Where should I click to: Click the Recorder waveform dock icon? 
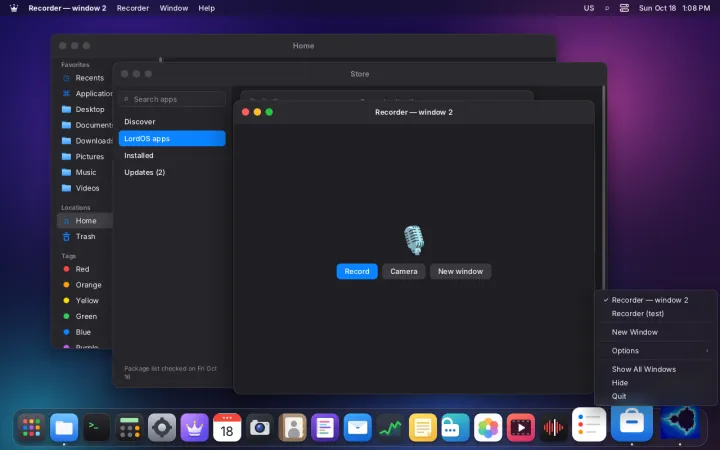point(553,428)
